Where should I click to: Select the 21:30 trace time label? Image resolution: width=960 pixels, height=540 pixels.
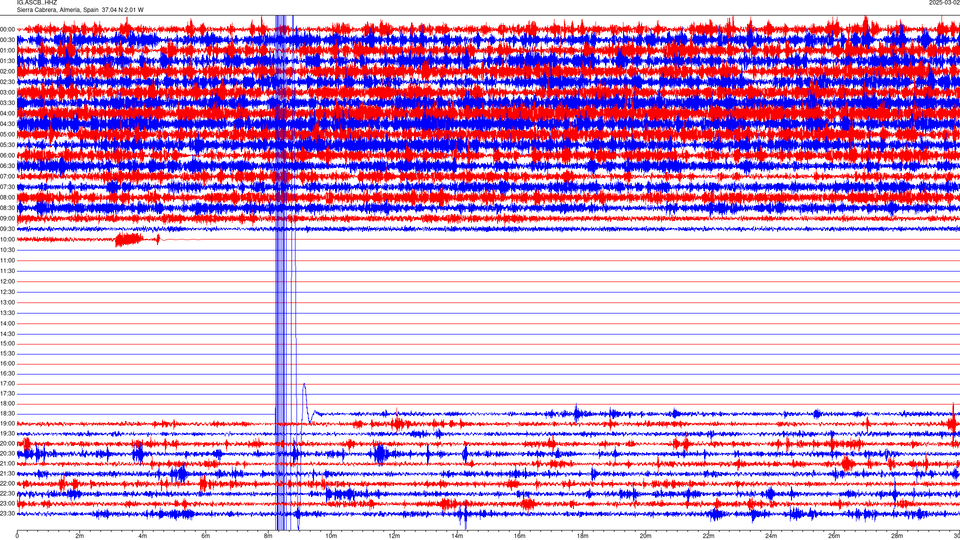(x=7, y=474)
